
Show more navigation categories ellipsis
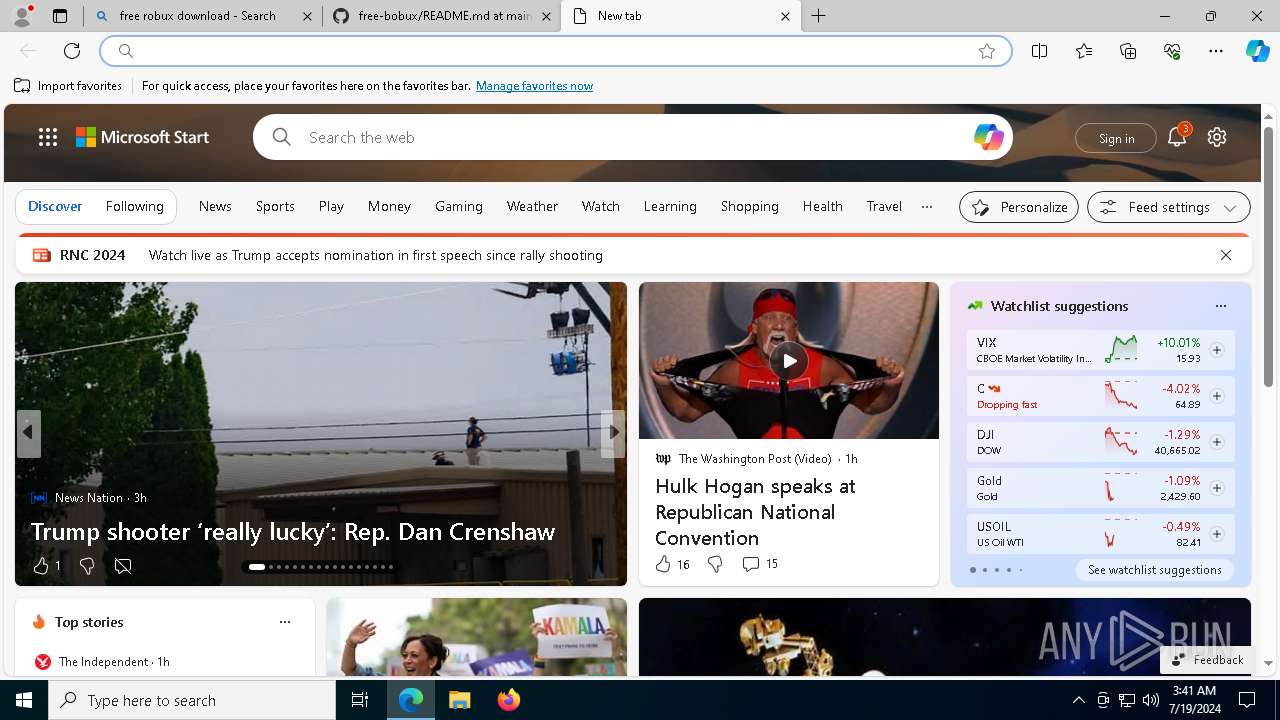(927, 207)
